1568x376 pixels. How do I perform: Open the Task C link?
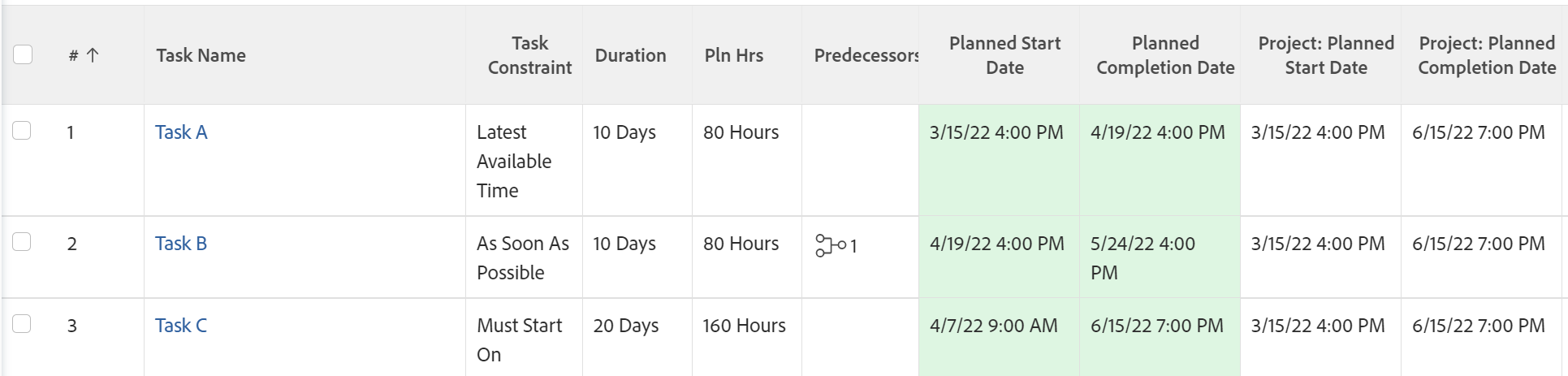[181, 326]
